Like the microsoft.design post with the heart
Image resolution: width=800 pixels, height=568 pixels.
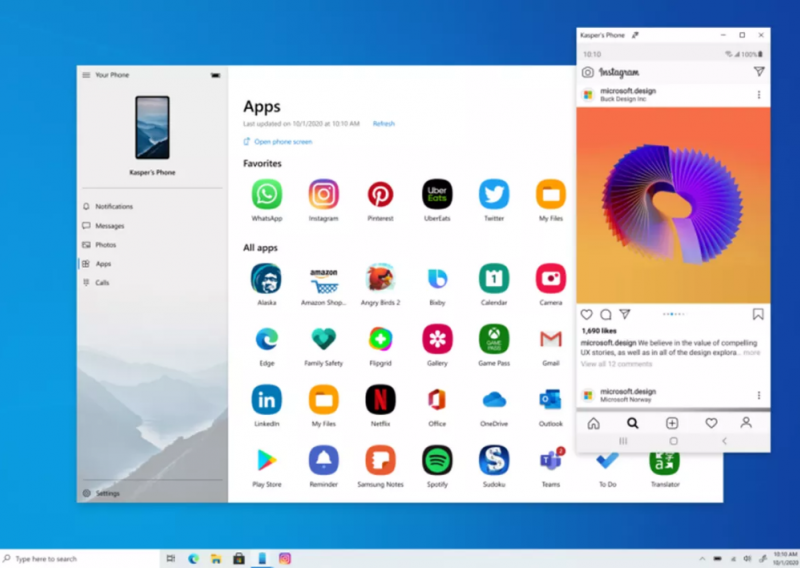(587, 314)
